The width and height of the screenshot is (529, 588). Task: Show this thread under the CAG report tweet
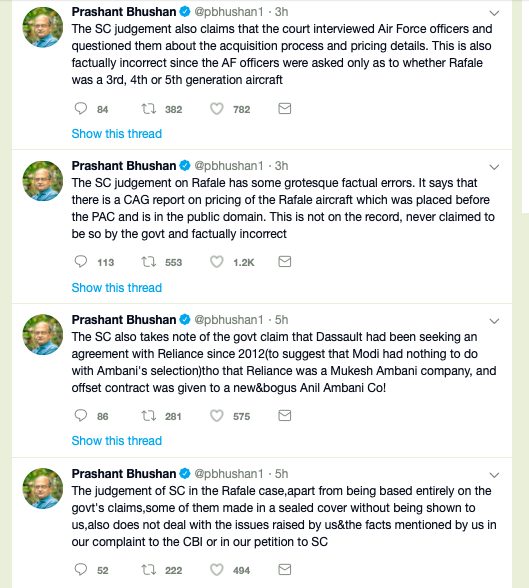117,288
